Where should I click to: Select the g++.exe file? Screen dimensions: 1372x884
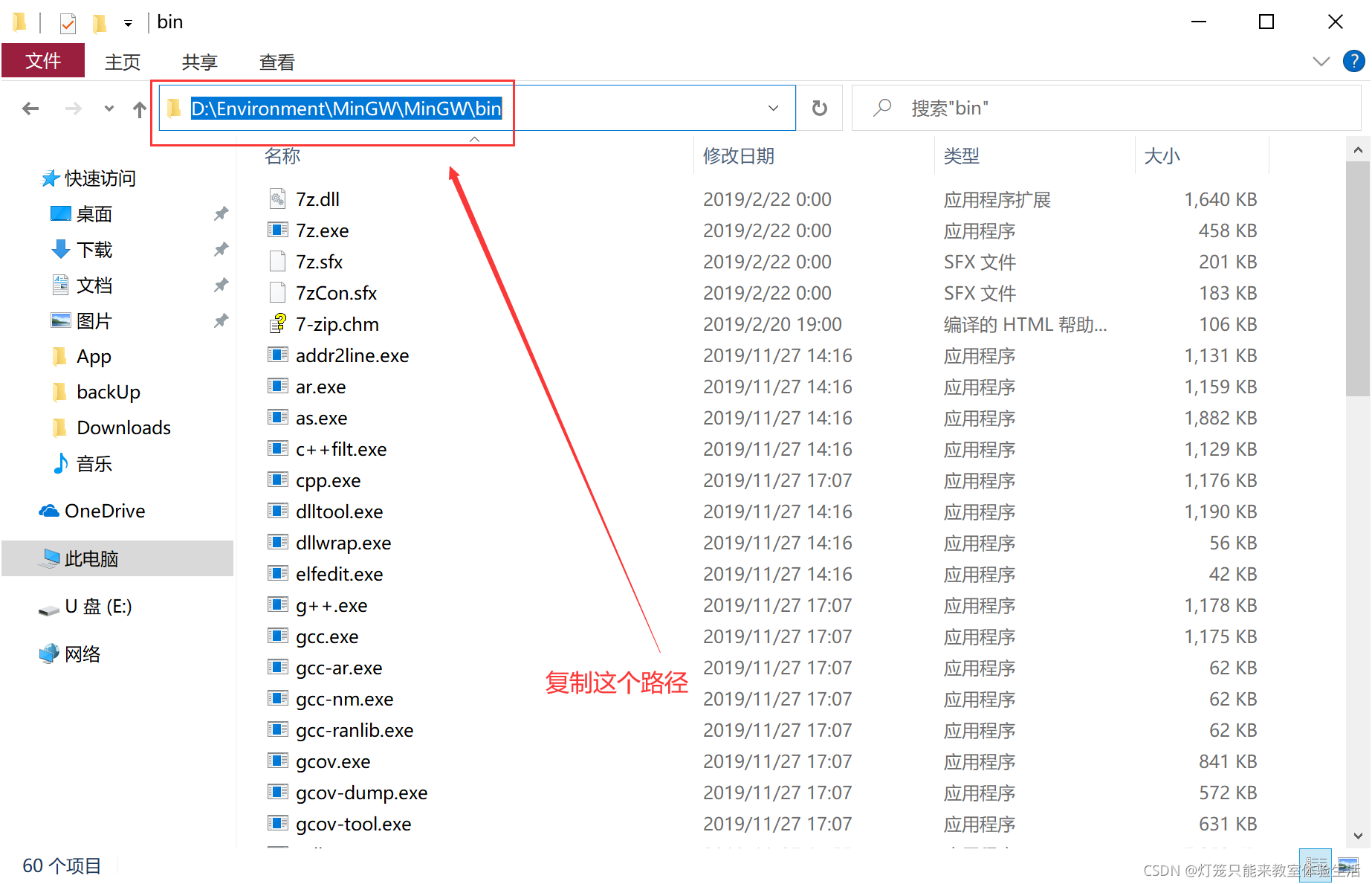tap(331, 605)
